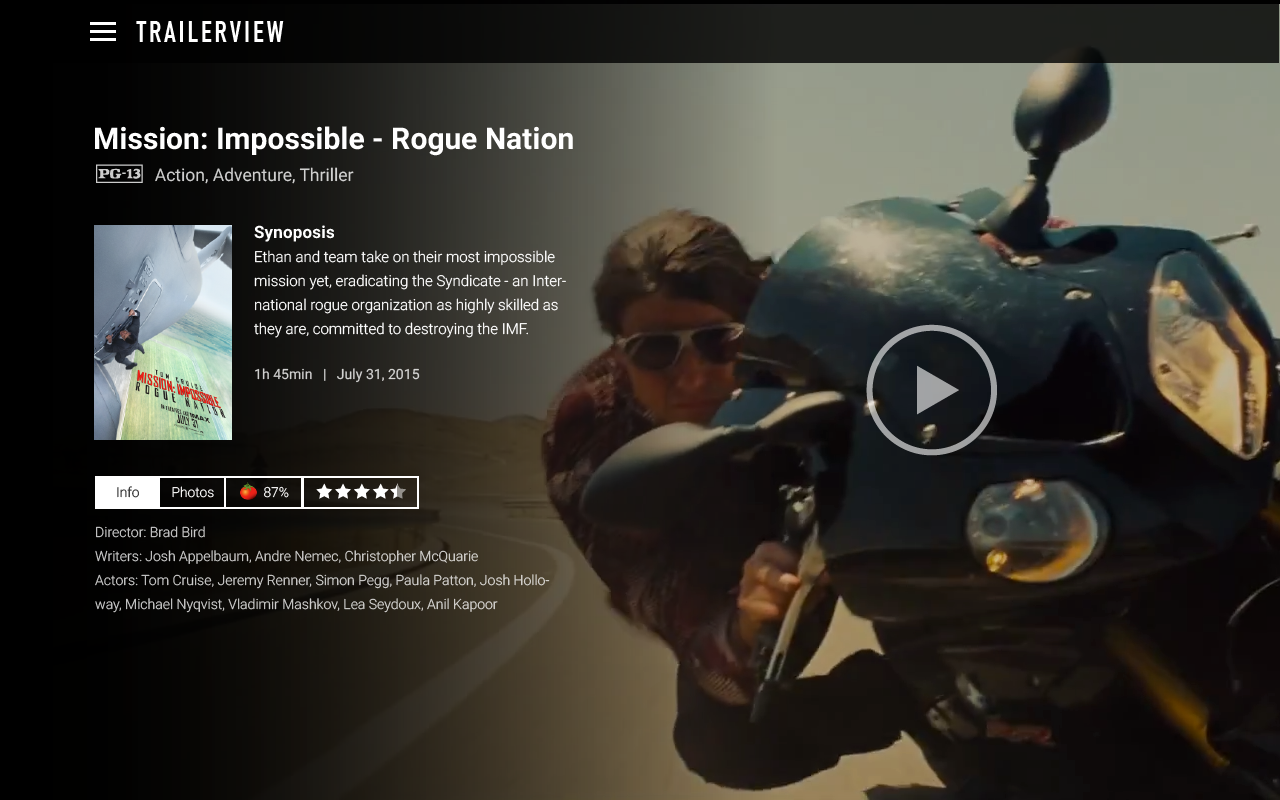The width and height of the screenshot is (1280, 800).
Task: Open the movie poster thumbnail
Action: [x=163, y=332]
